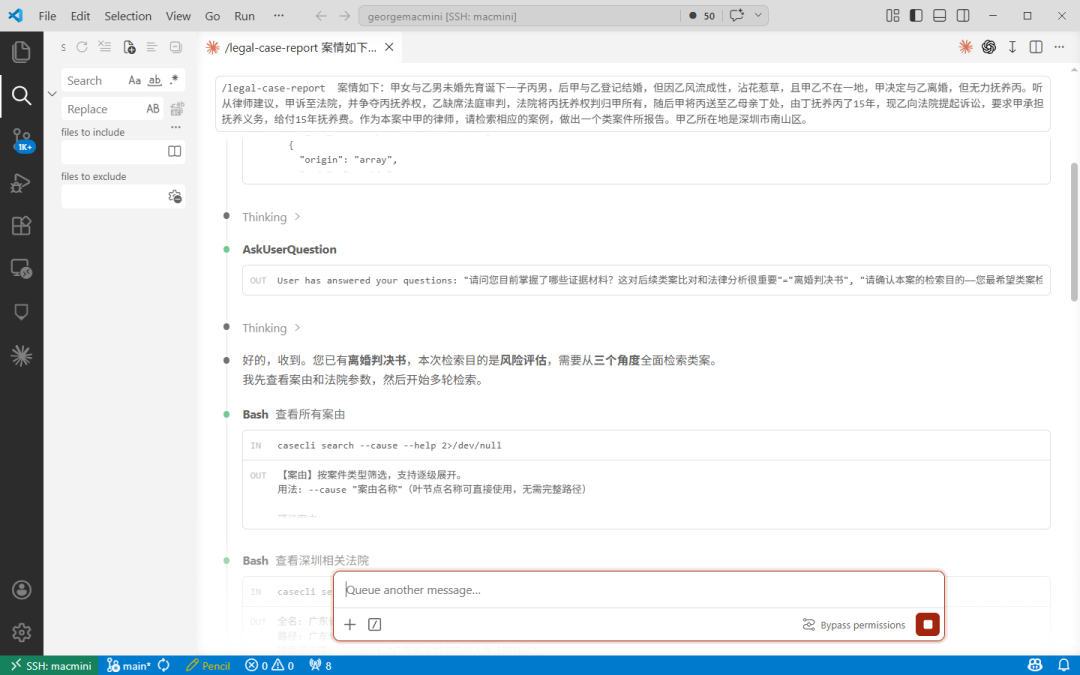Click the main* branch in status bar
Viewport: 1080px width, 675px height.
129,665
